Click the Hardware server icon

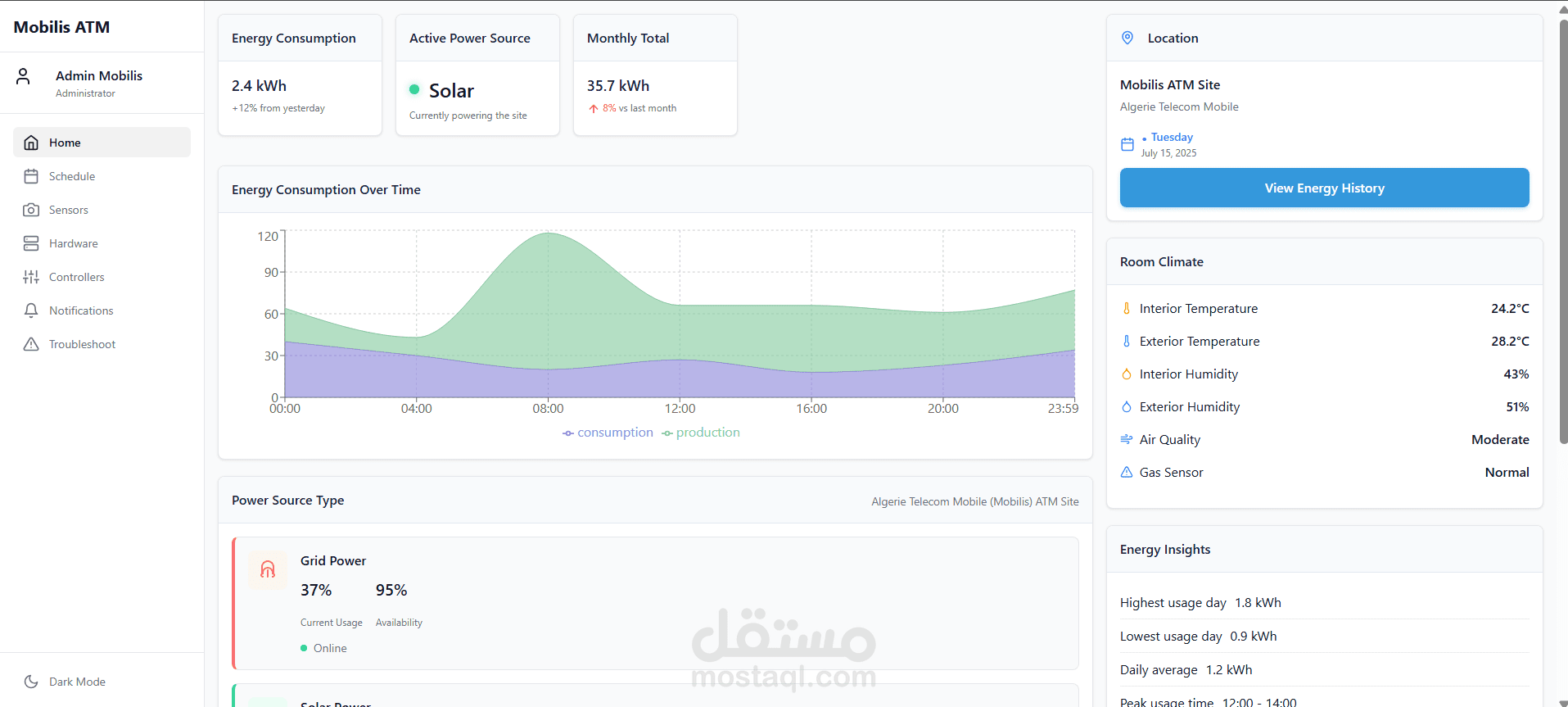click(31, 243)
